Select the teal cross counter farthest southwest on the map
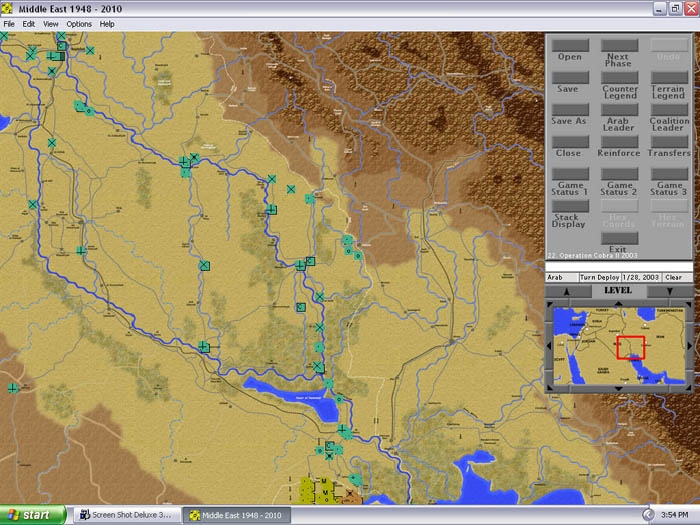Screen dimensions: 700x525 pyautogui.click(x=13, y=388)
